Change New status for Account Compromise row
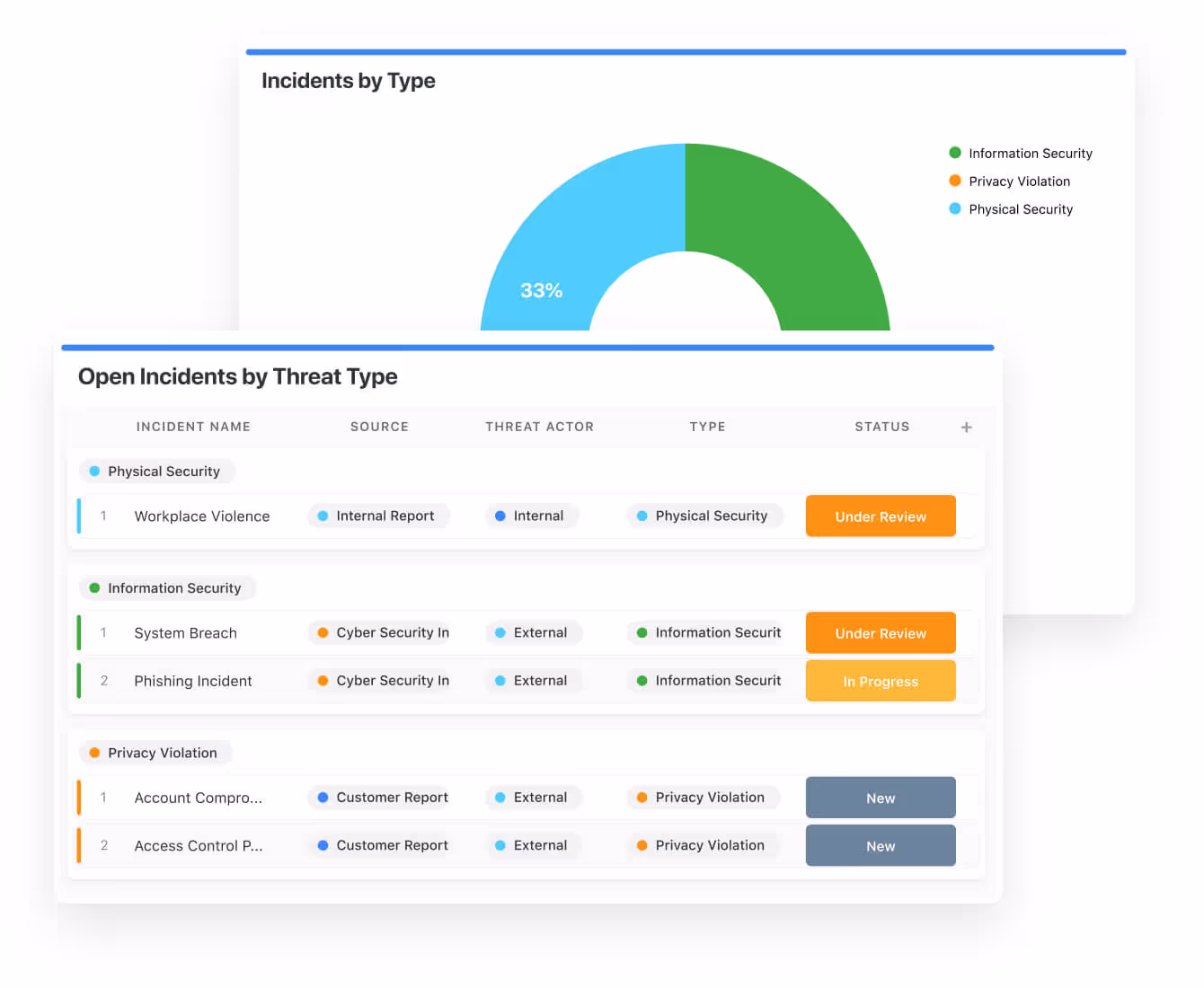 click(880, 798)
